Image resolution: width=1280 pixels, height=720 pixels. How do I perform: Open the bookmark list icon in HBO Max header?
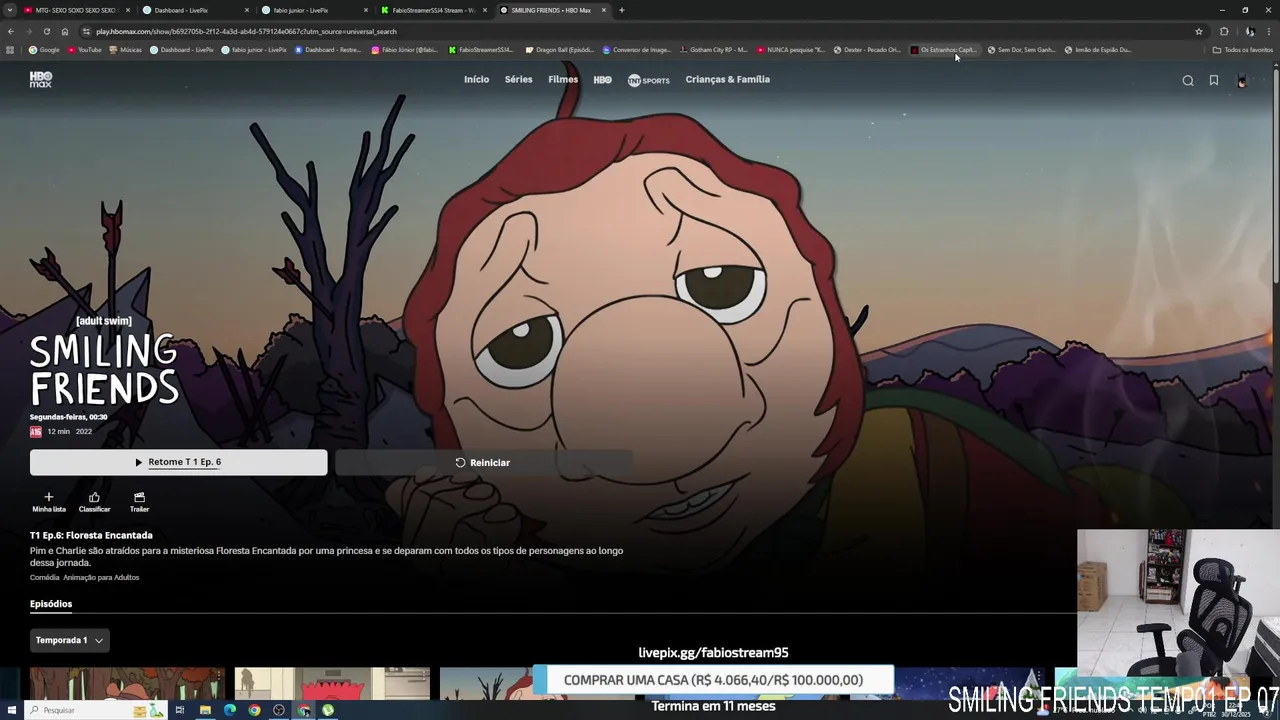pyautogui.click(x=1214, y=81)
